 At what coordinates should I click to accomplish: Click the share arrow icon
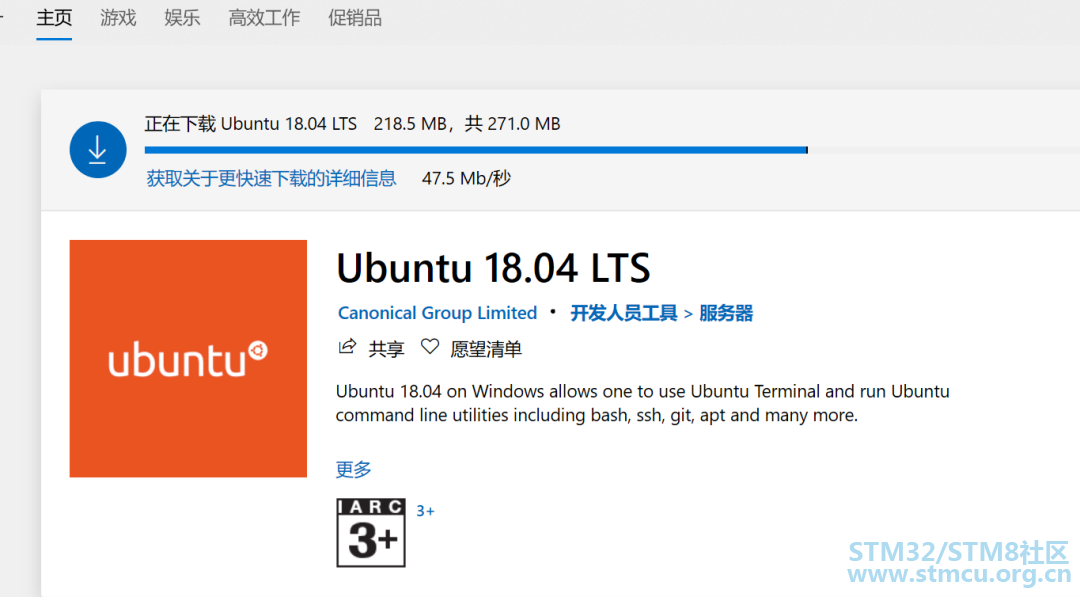347,346
